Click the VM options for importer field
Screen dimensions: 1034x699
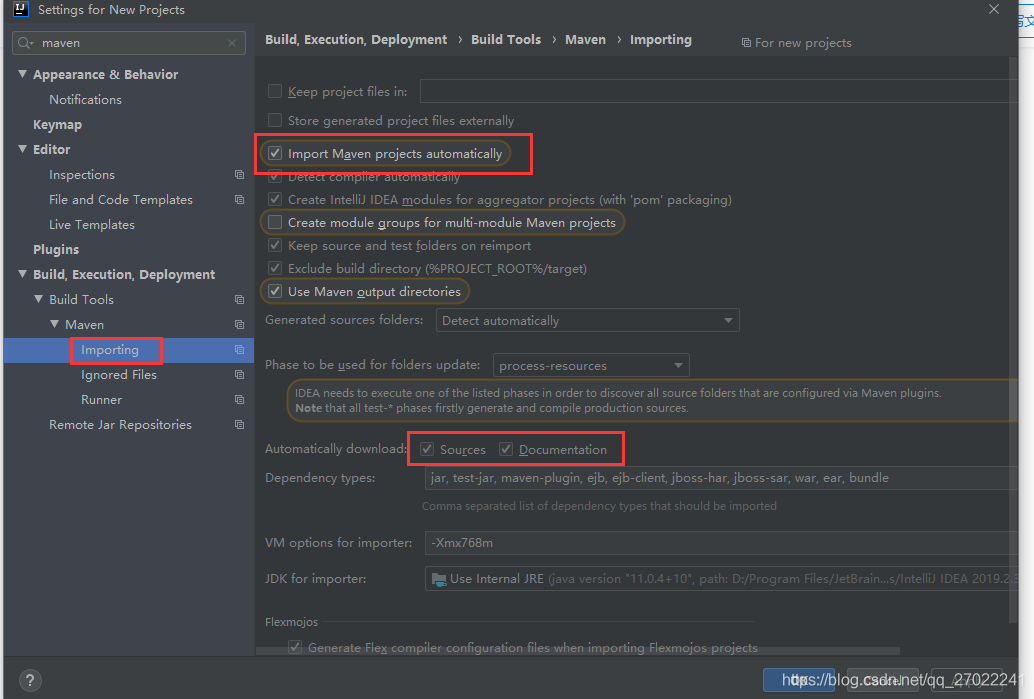(x=721, y=543)
